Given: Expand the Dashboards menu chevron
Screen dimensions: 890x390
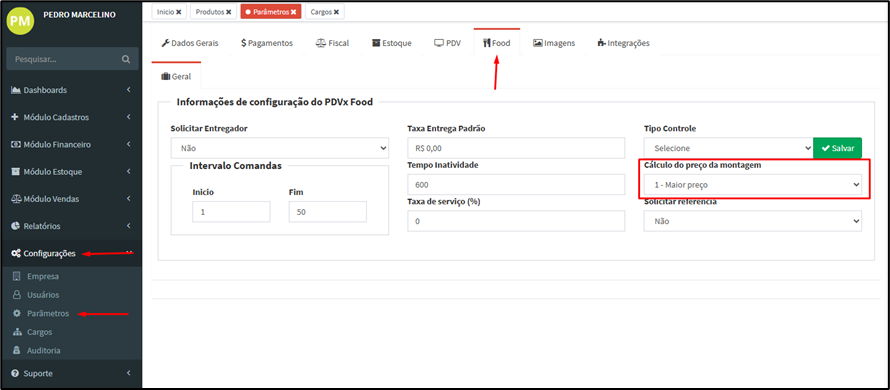Looking at the screenshot, I should pos(129,90).
